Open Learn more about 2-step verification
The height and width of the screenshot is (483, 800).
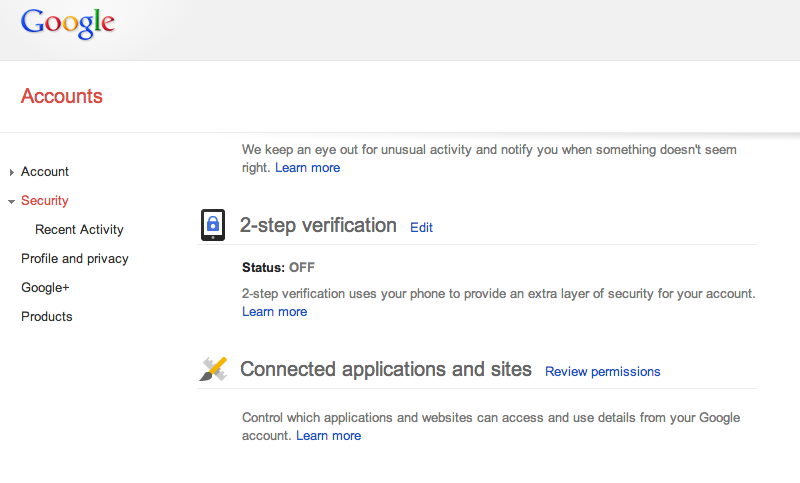(x=274, y=312)
